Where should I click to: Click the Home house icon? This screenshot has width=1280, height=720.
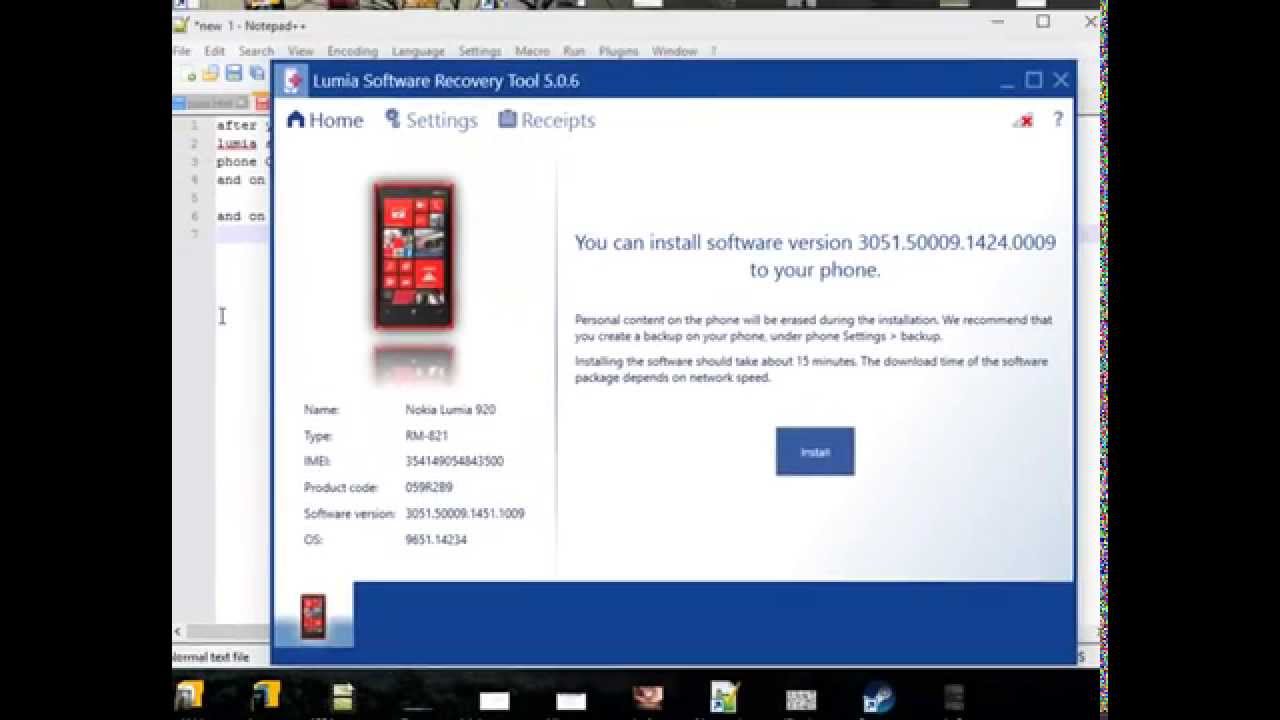(295, 119)
